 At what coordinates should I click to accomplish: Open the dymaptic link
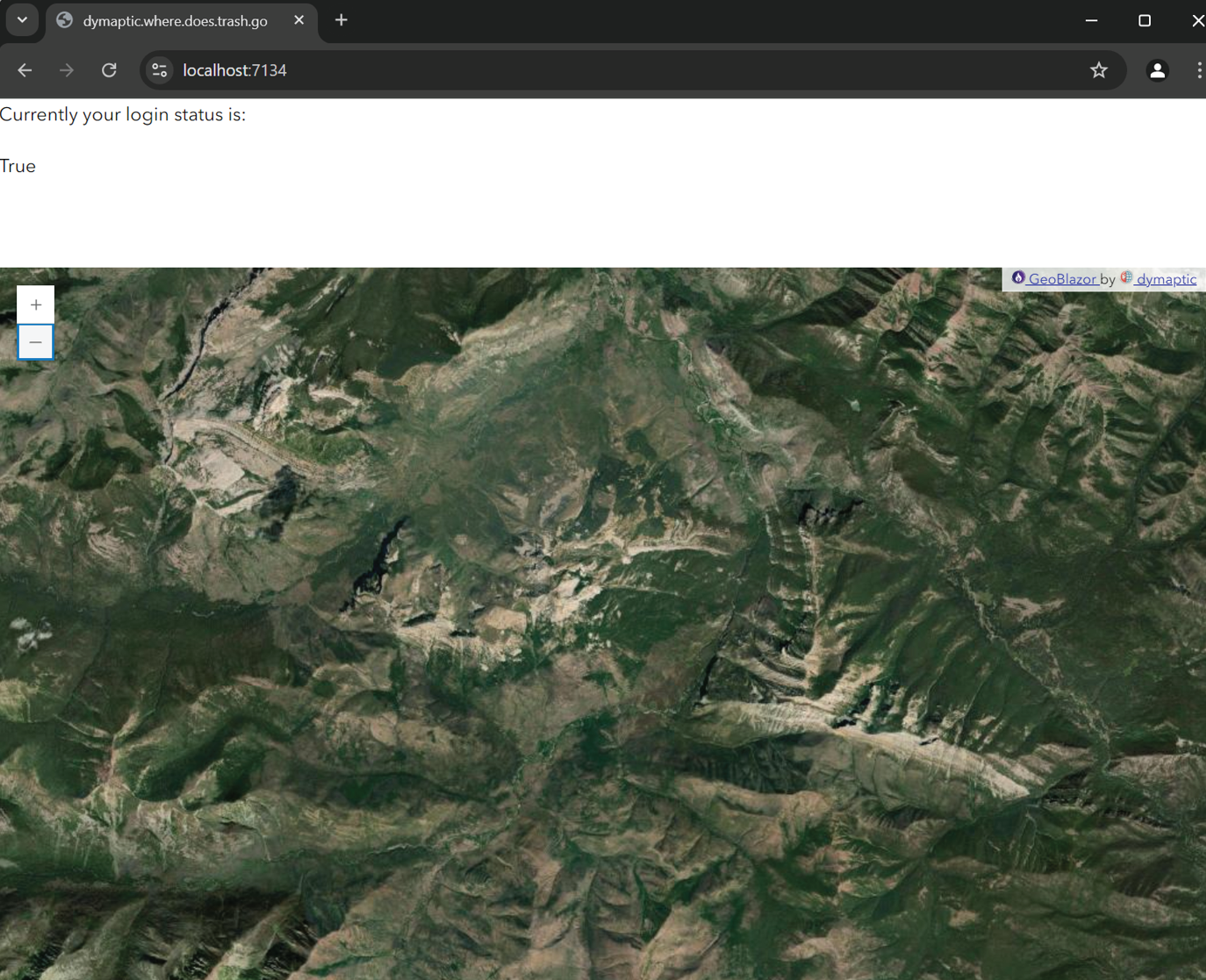point(1167,278)
